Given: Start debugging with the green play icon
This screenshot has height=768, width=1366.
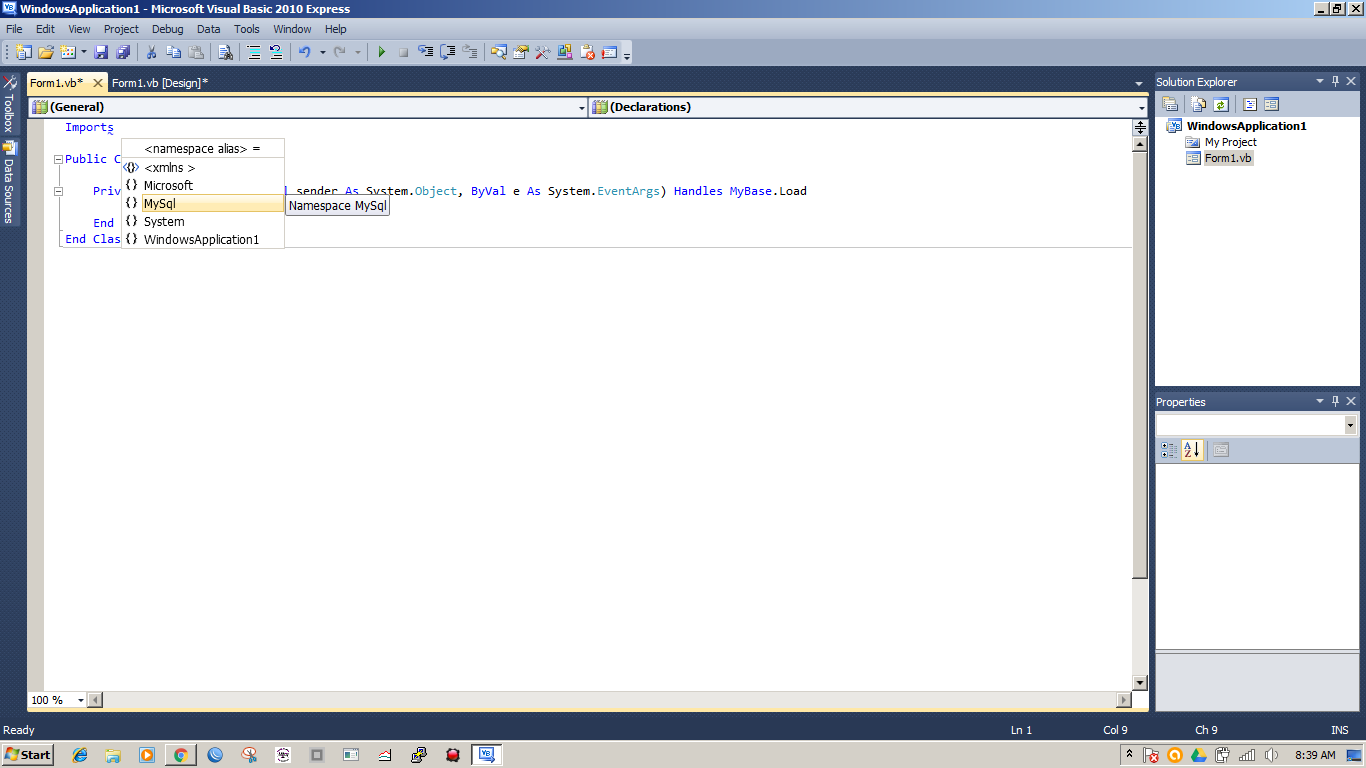Looking at the screenshot, I should (381, 52).
